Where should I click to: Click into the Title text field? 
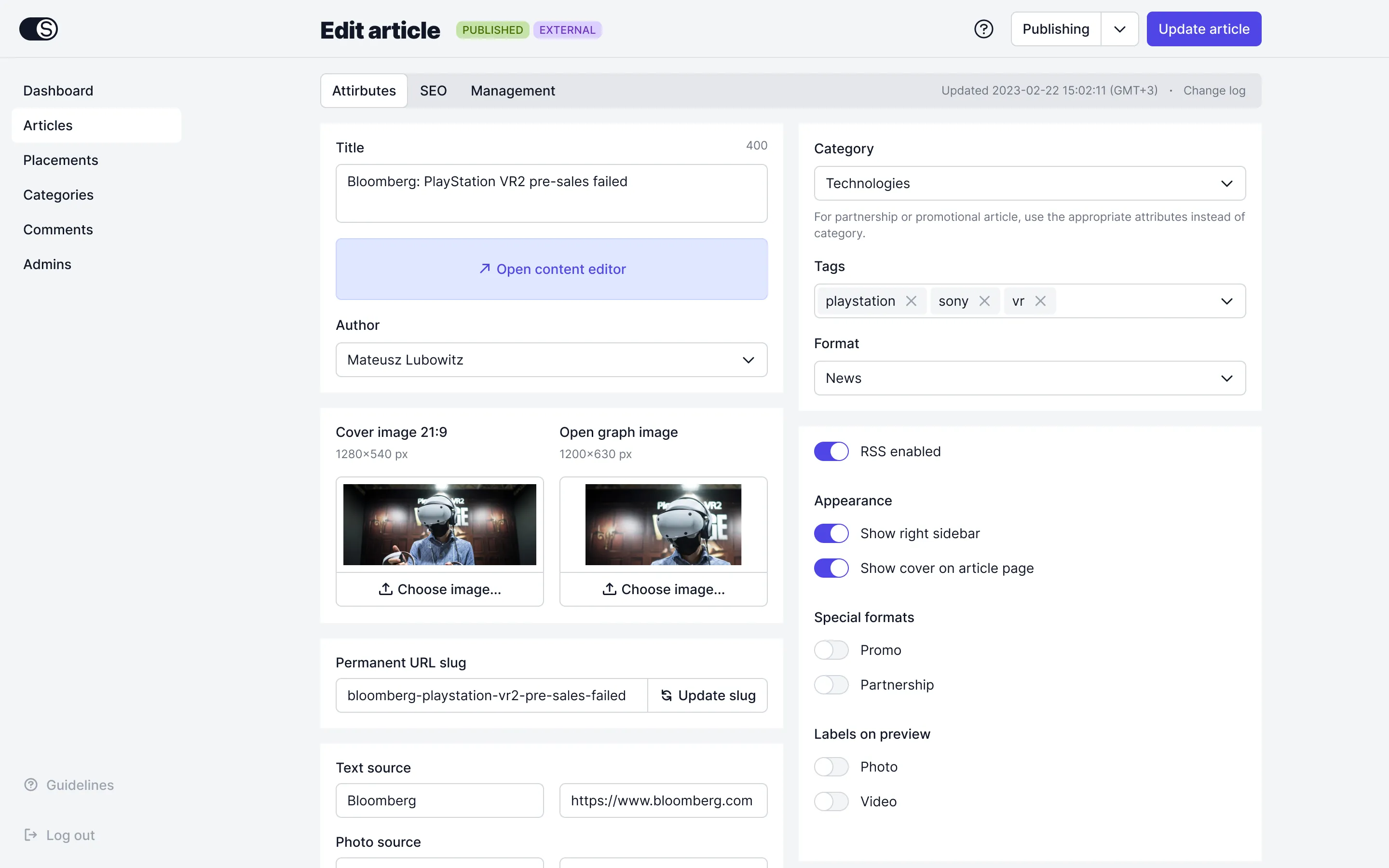(x=551, y=193)
